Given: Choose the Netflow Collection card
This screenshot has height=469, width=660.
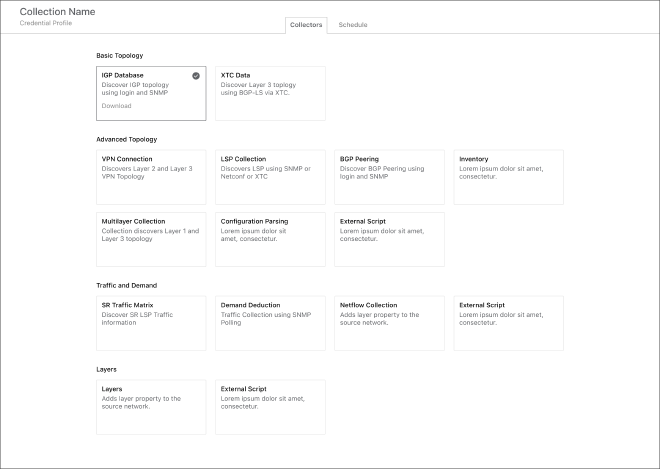Looking at the screenshot, I should (389, 323).
